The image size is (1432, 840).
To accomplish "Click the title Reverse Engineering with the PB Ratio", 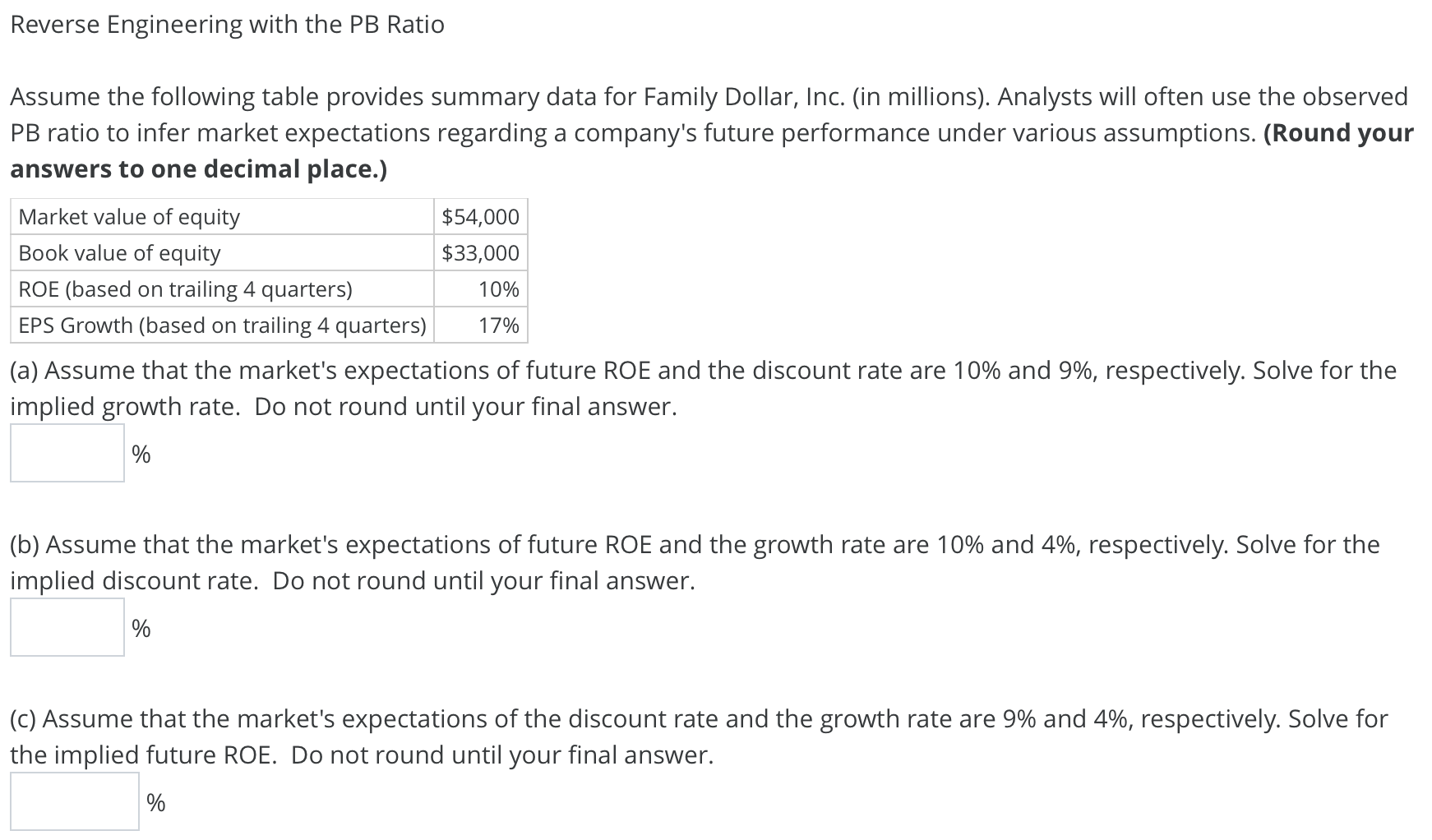I will tap(226, 25).
